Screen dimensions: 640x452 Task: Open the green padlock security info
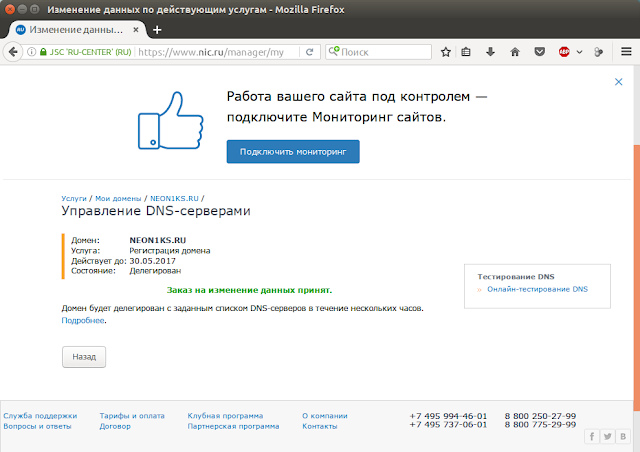point(43,52)
